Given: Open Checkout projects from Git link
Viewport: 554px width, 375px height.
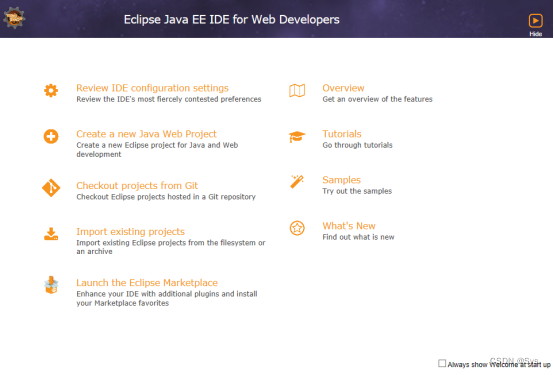Looking at the screenshot, I should pos(137,186).
